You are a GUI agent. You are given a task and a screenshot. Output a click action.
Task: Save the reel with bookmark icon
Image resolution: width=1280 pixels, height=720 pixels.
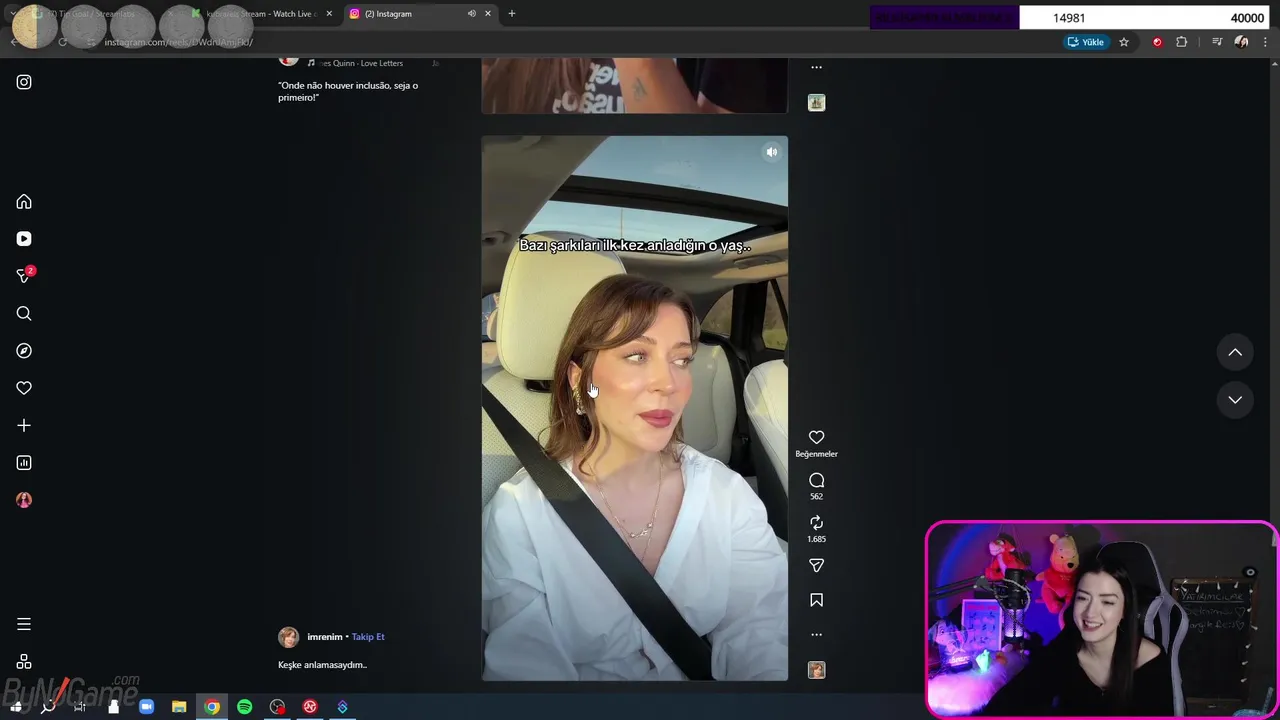click(816, 600)
